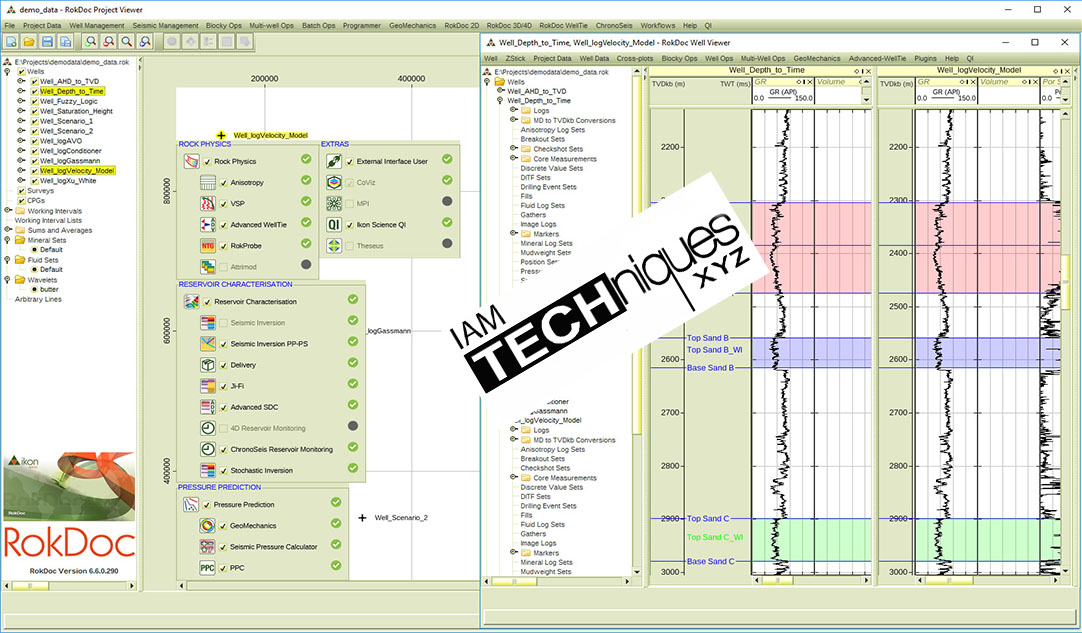Click the blue-arrow magnifier zoom icon
The height and width of the screenshot is (633, 1082).
(144, 42)
